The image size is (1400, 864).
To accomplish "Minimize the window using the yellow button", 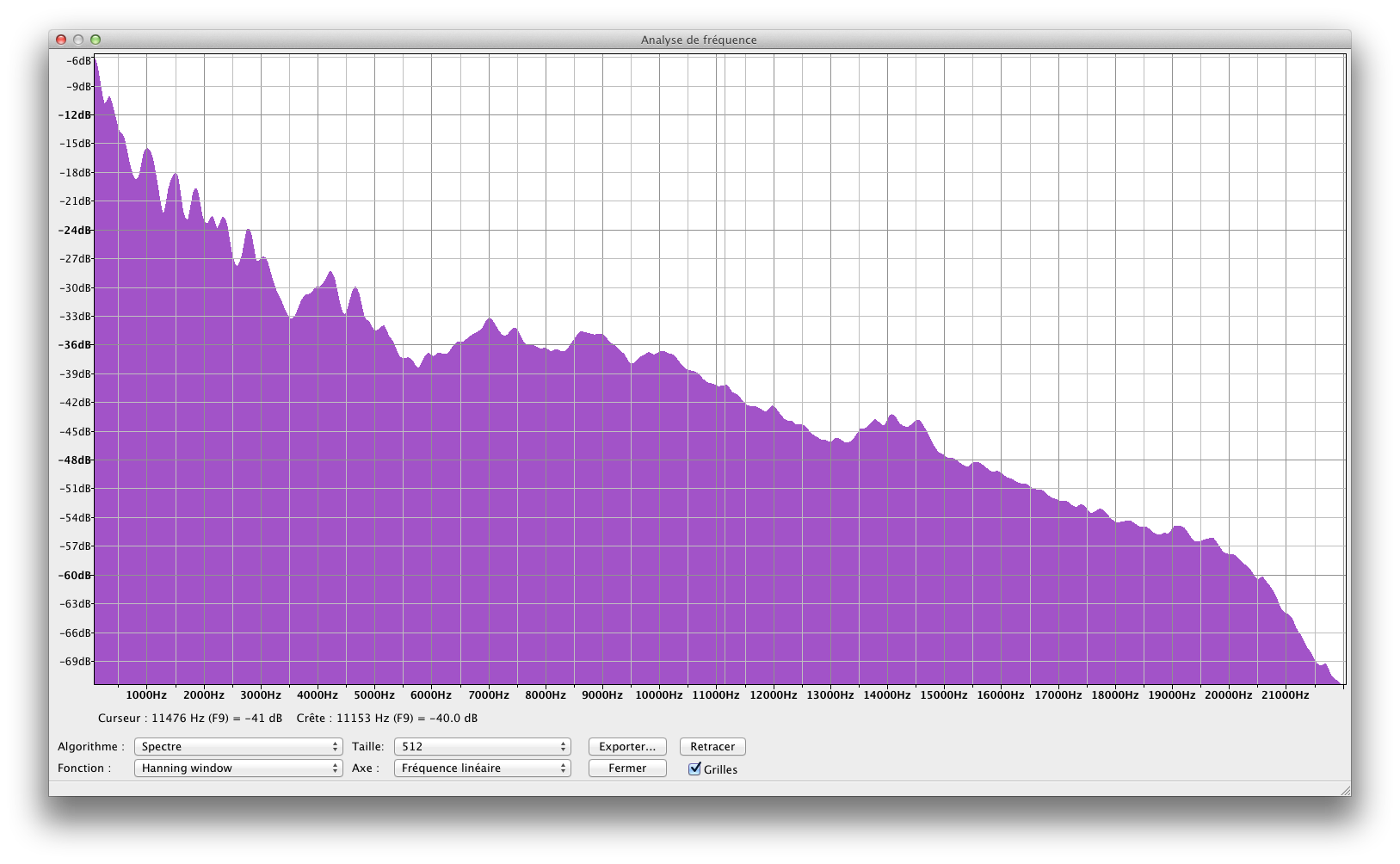I will pyautogui.click(x=78, y=40).
